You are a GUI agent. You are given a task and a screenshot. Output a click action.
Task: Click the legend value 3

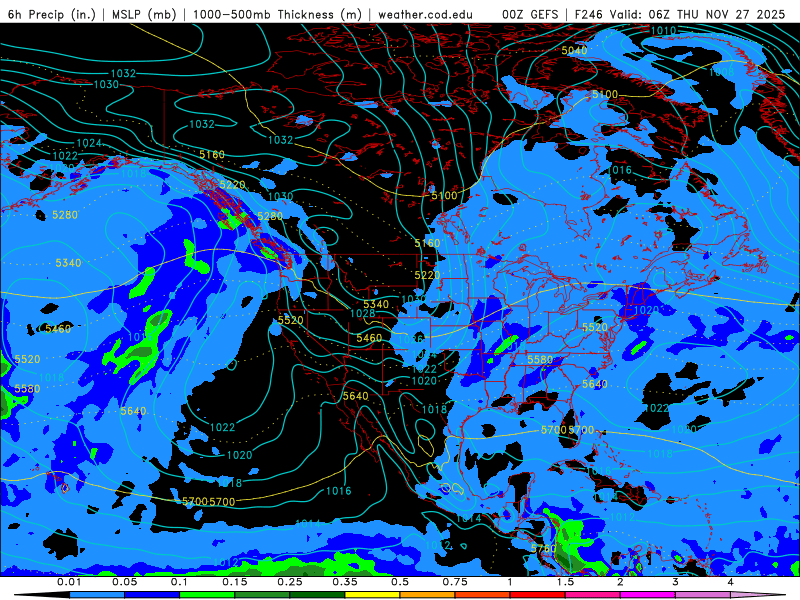click(676, 582)
